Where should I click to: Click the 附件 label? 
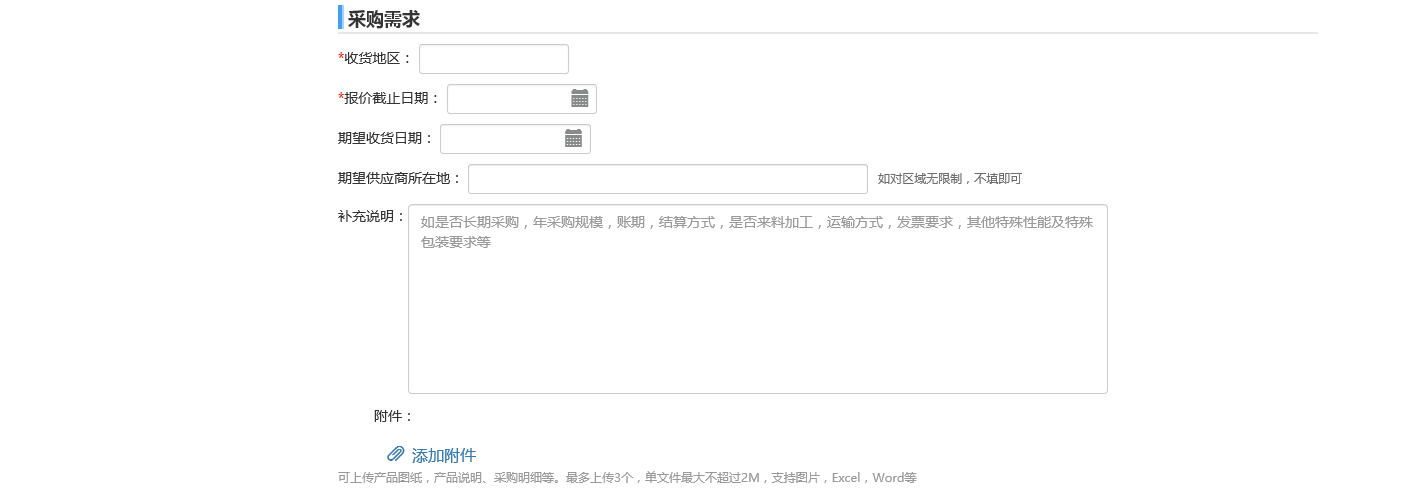394,416
